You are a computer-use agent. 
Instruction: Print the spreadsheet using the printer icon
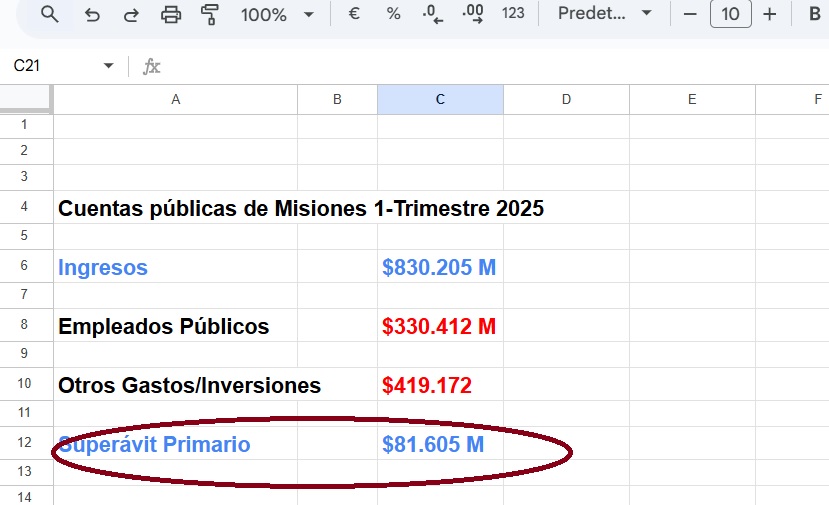point(171,14)
